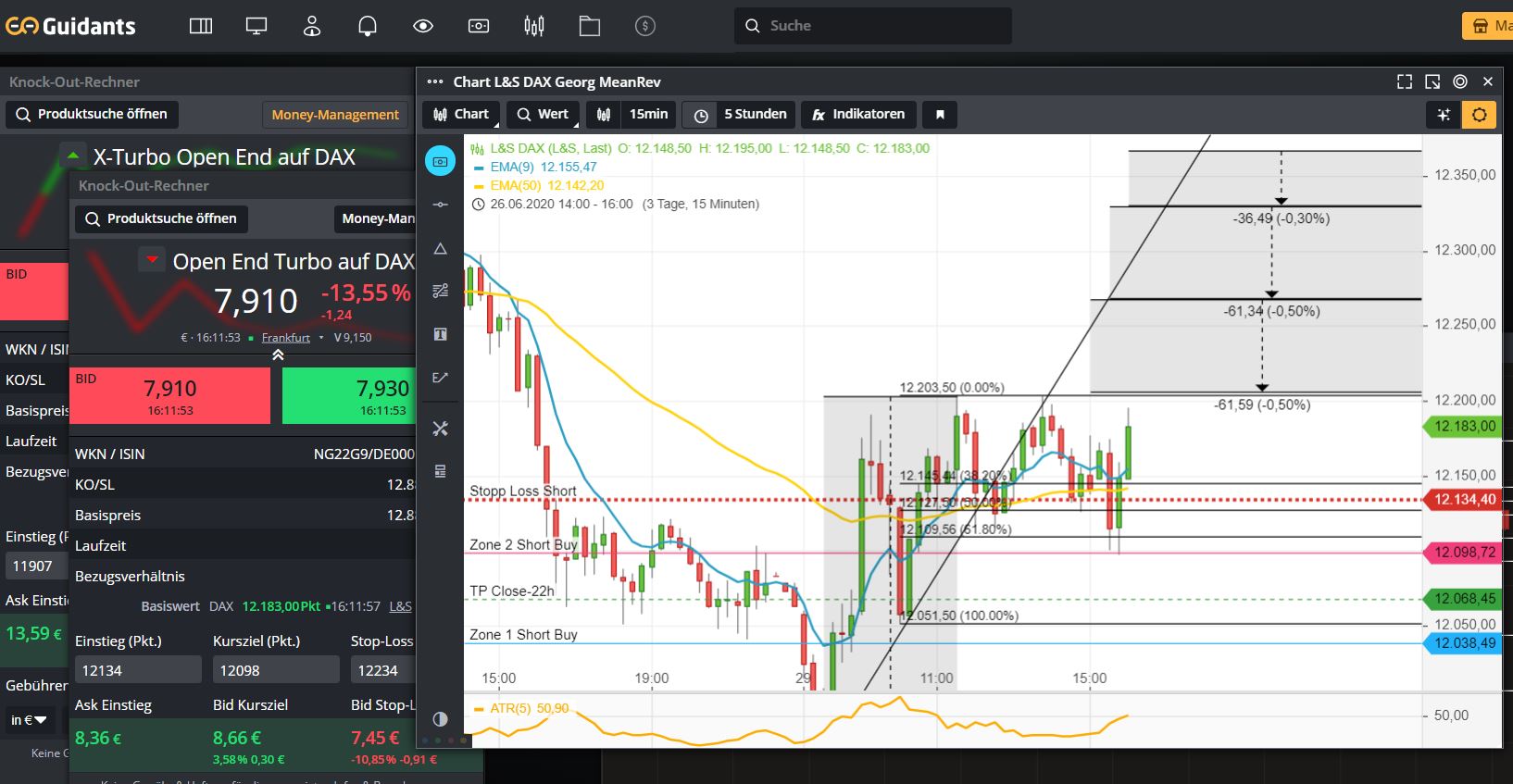Click the Einstieg (Pkt.) field 12134
This screenshot has width=1513, height=784.
pyautogui.click(x=138, y=670)
